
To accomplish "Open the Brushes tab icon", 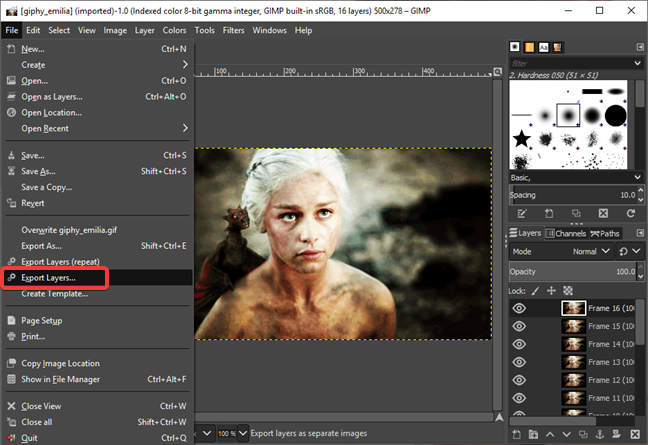I will (x=515, y=47).
